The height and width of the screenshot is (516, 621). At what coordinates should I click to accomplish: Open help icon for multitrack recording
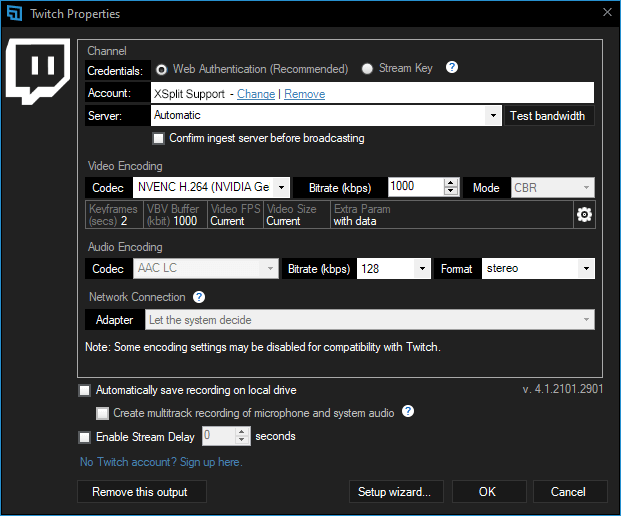click(x=408, y=411)
